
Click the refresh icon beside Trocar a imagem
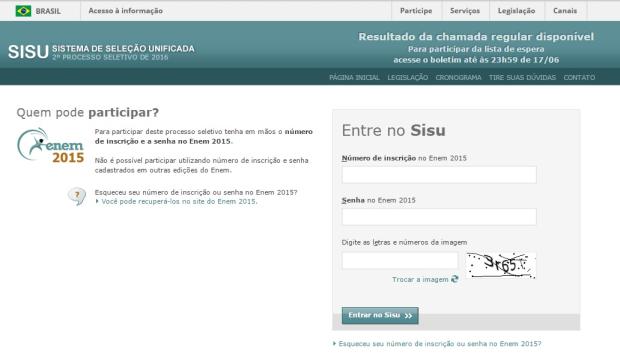point(455,279)
